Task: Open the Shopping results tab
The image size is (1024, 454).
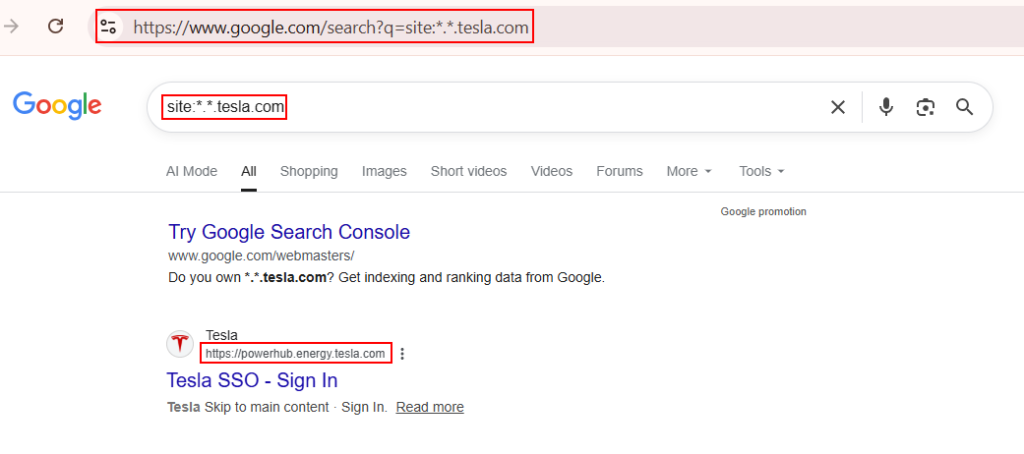Action: click(x=309, y=171)
